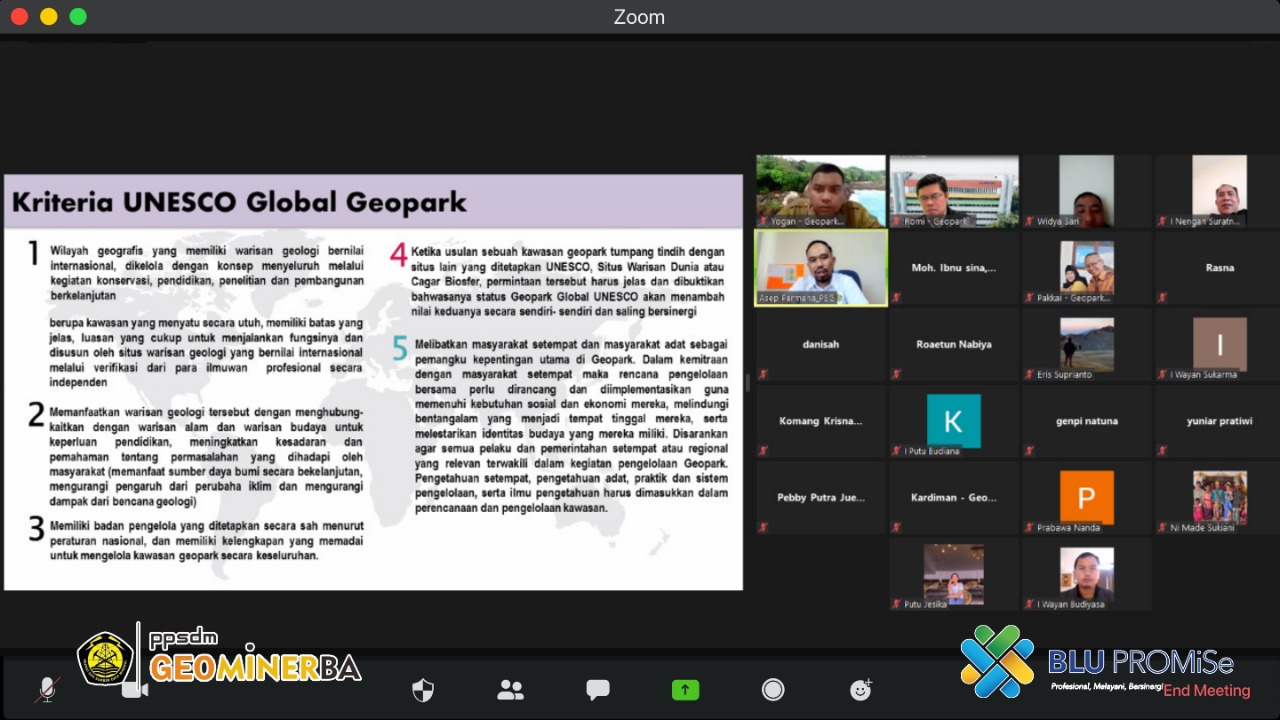Select Romi's video tile
1280x720 pixels.
(x=954, y=191)
